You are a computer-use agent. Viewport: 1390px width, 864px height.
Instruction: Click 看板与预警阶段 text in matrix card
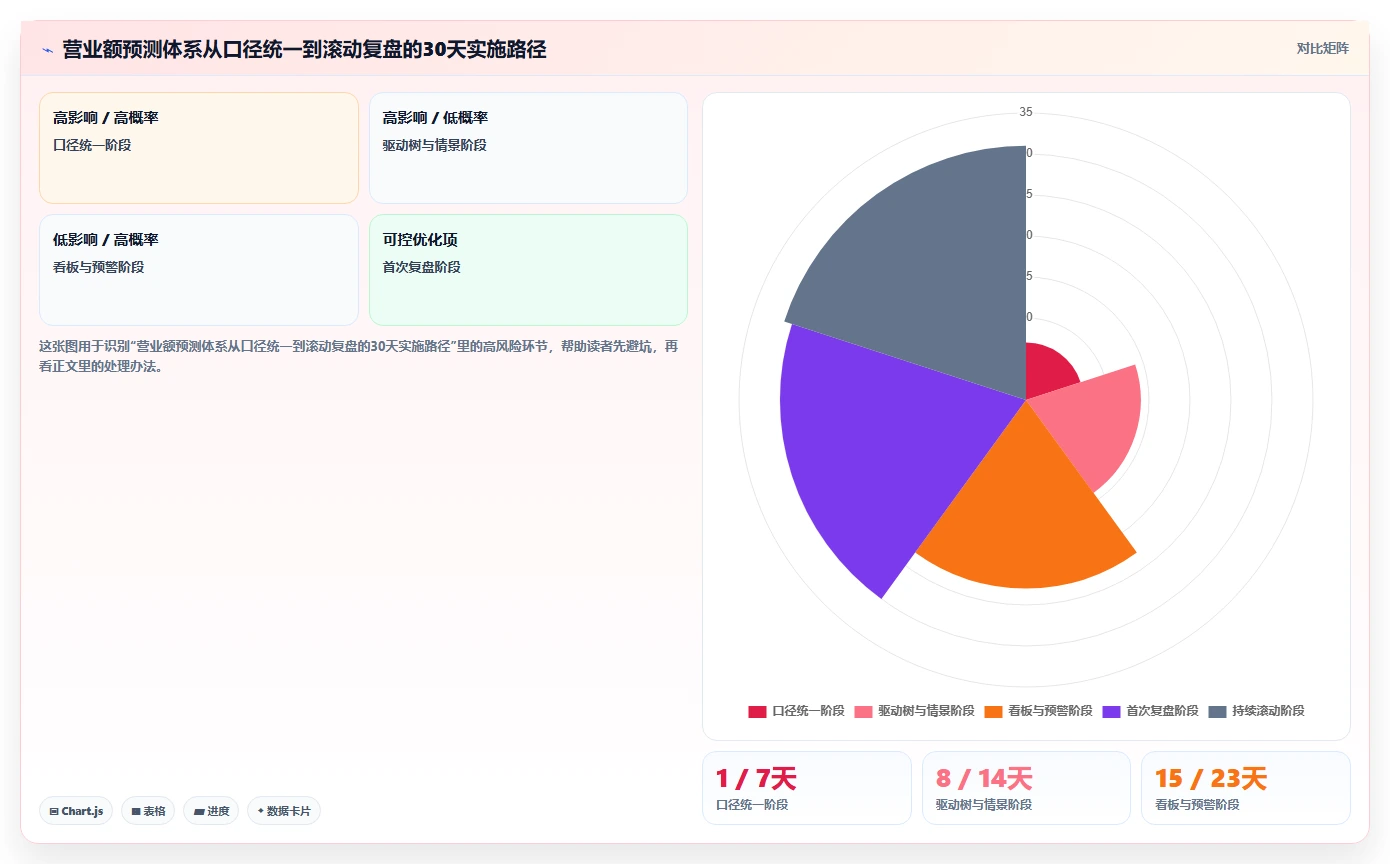(99, 267)
